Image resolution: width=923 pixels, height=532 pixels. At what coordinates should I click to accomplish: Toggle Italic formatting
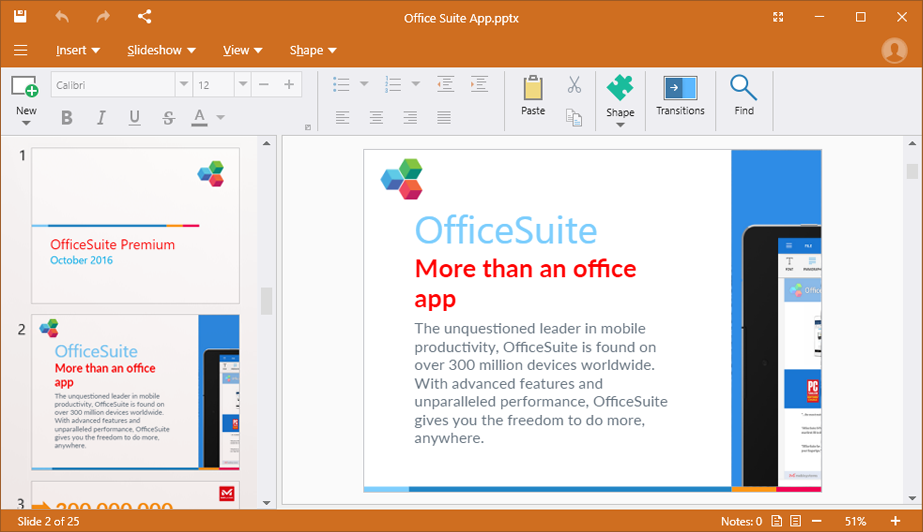(x=101, y=118)
